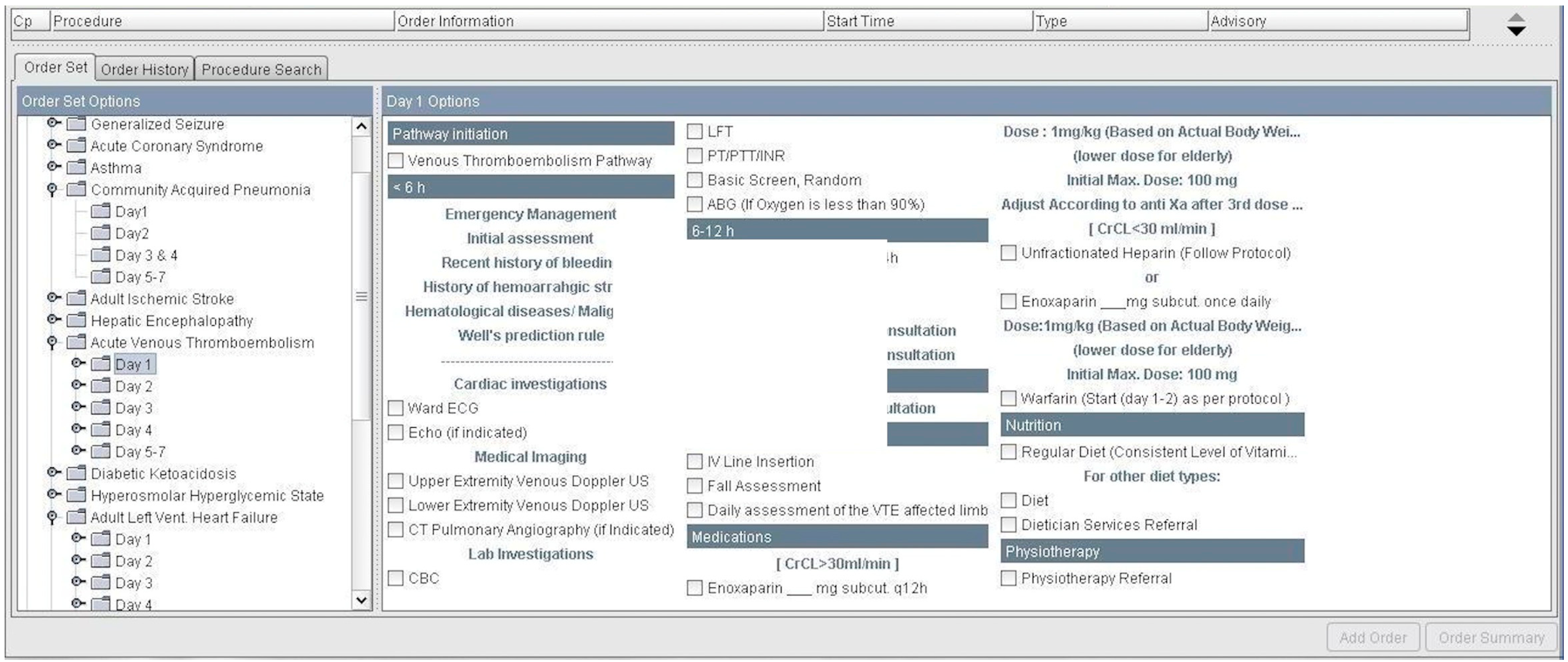Click the Hepatic Encephalopathy folder icon
This screenshot has height=662, width=1568.
(x=76, y=321)
